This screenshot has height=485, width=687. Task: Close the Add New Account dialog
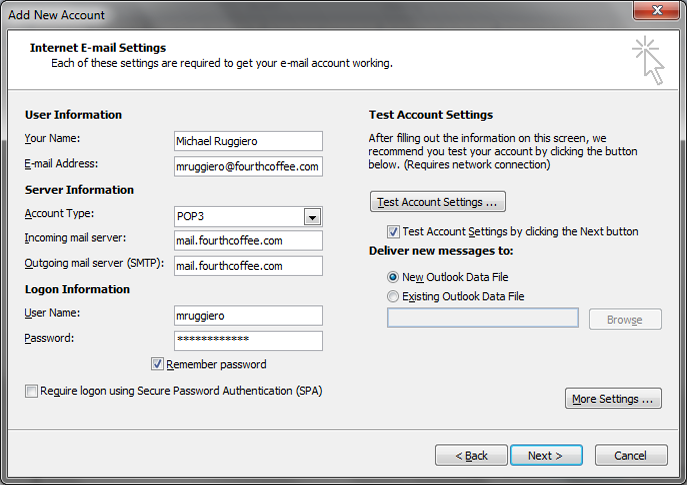tap(656, 11)
